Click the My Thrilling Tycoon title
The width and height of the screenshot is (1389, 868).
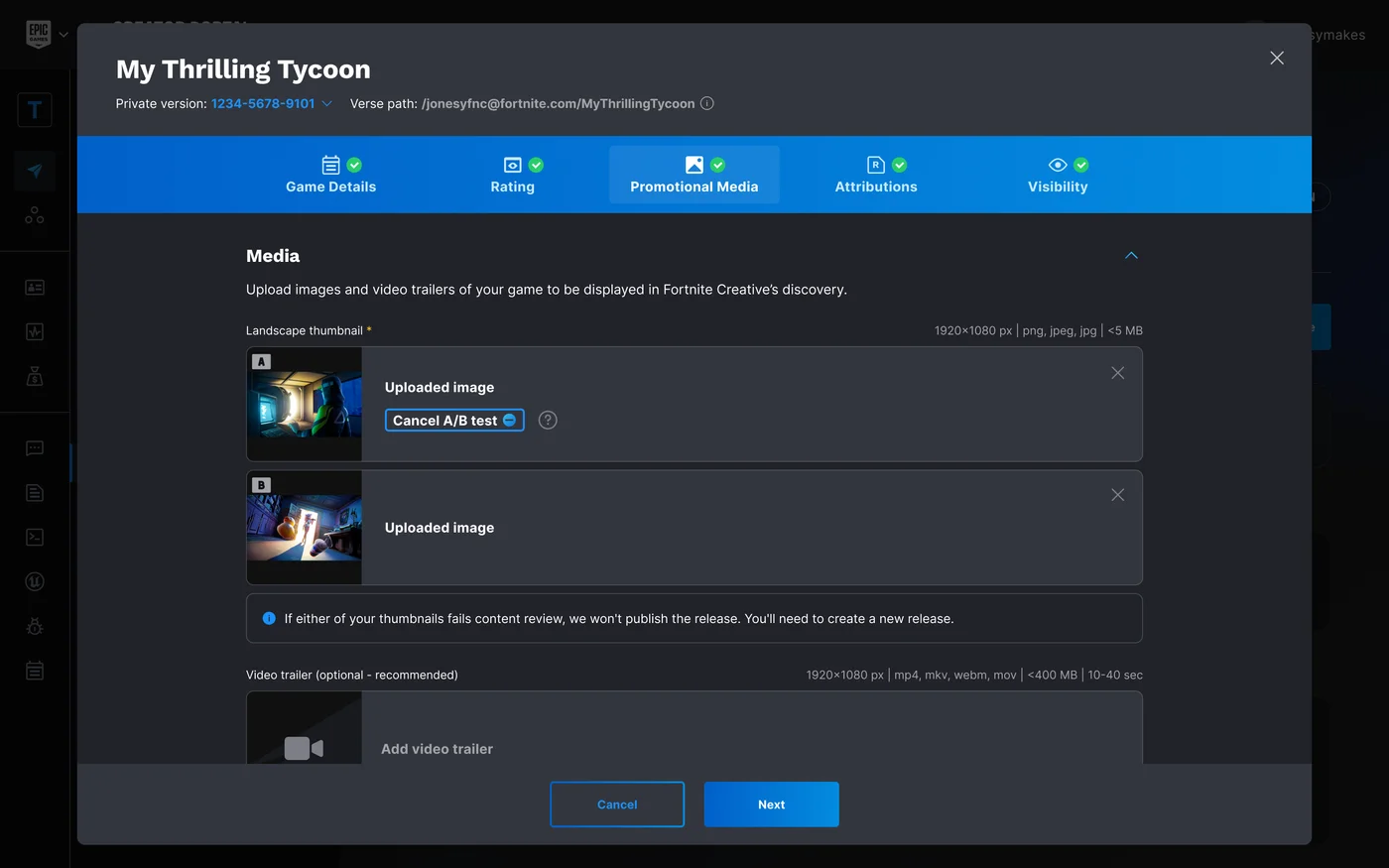click(243, 69)
